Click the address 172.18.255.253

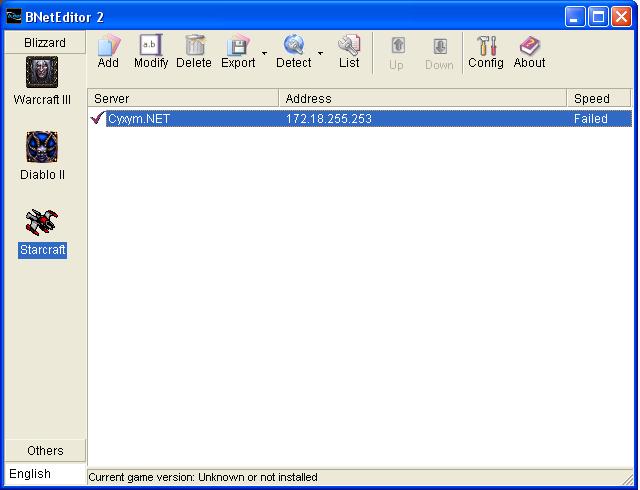click(x=329, y=119)
